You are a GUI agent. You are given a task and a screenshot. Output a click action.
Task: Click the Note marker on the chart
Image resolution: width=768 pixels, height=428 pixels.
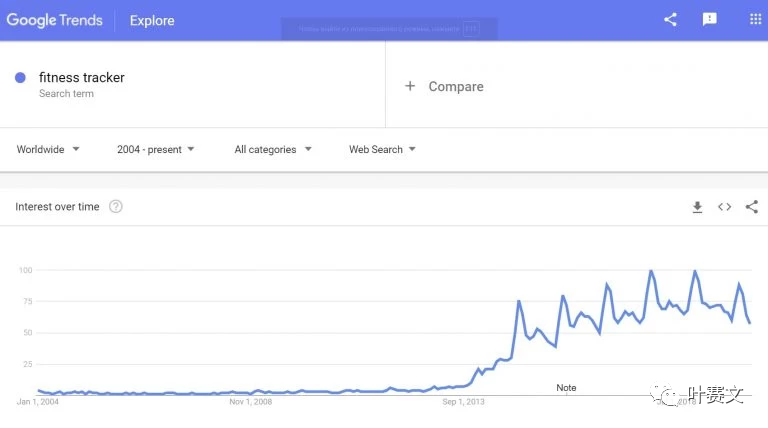tap(566, 388)
